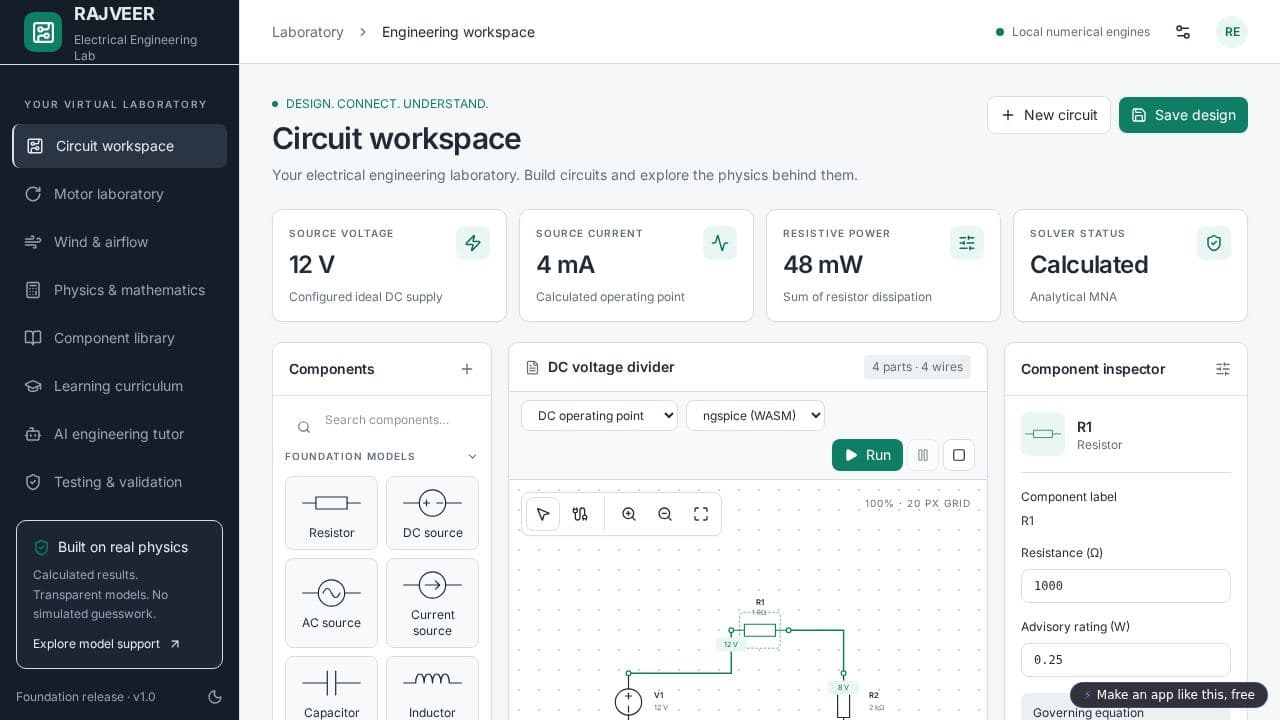
Task: Select the DC source component
Action: coord(432,513)
